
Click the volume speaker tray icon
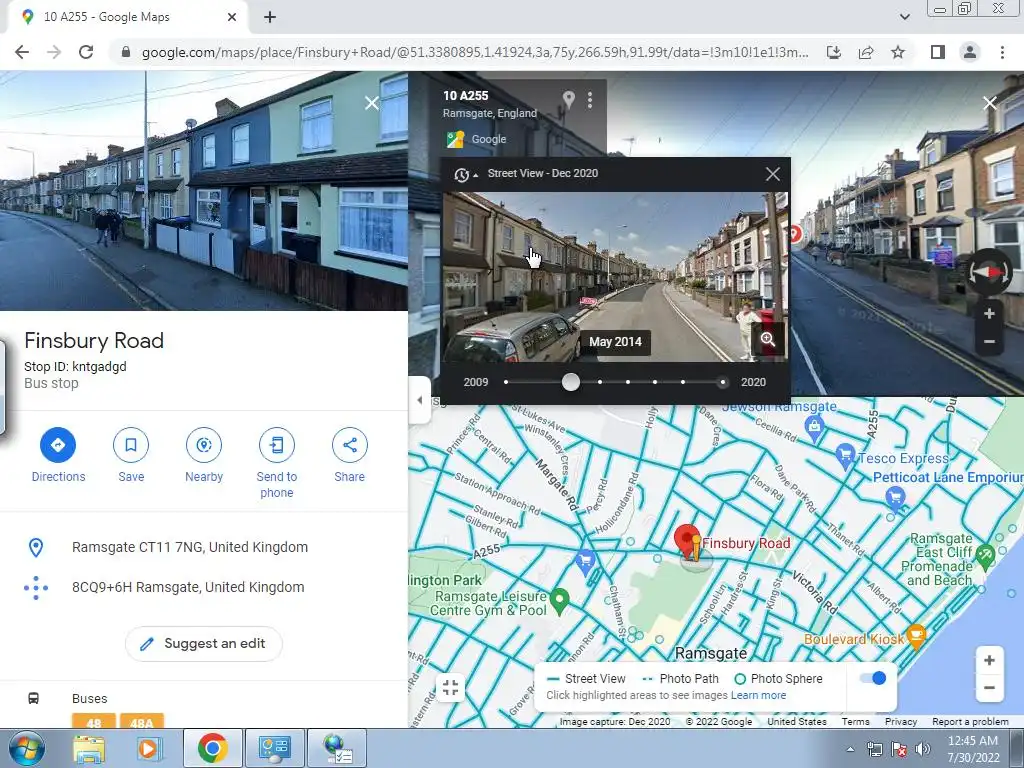(923, 749)
